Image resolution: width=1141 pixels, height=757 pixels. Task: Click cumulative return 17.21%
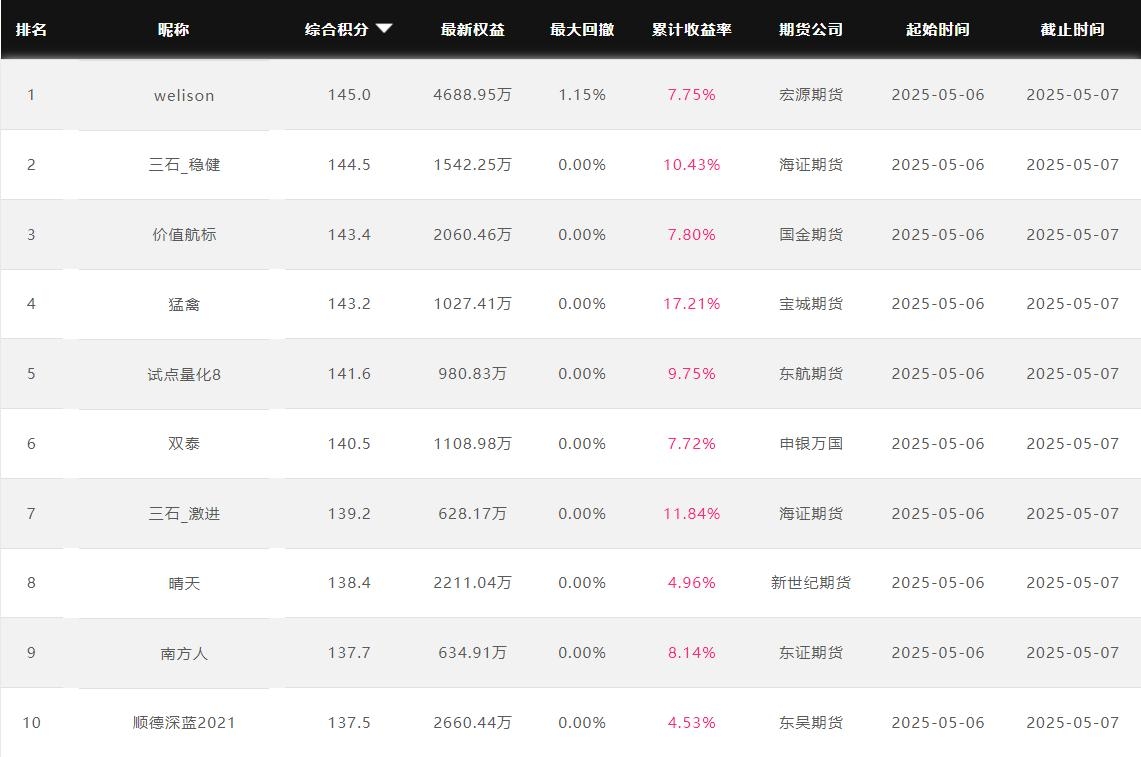[x=691, y=304]
